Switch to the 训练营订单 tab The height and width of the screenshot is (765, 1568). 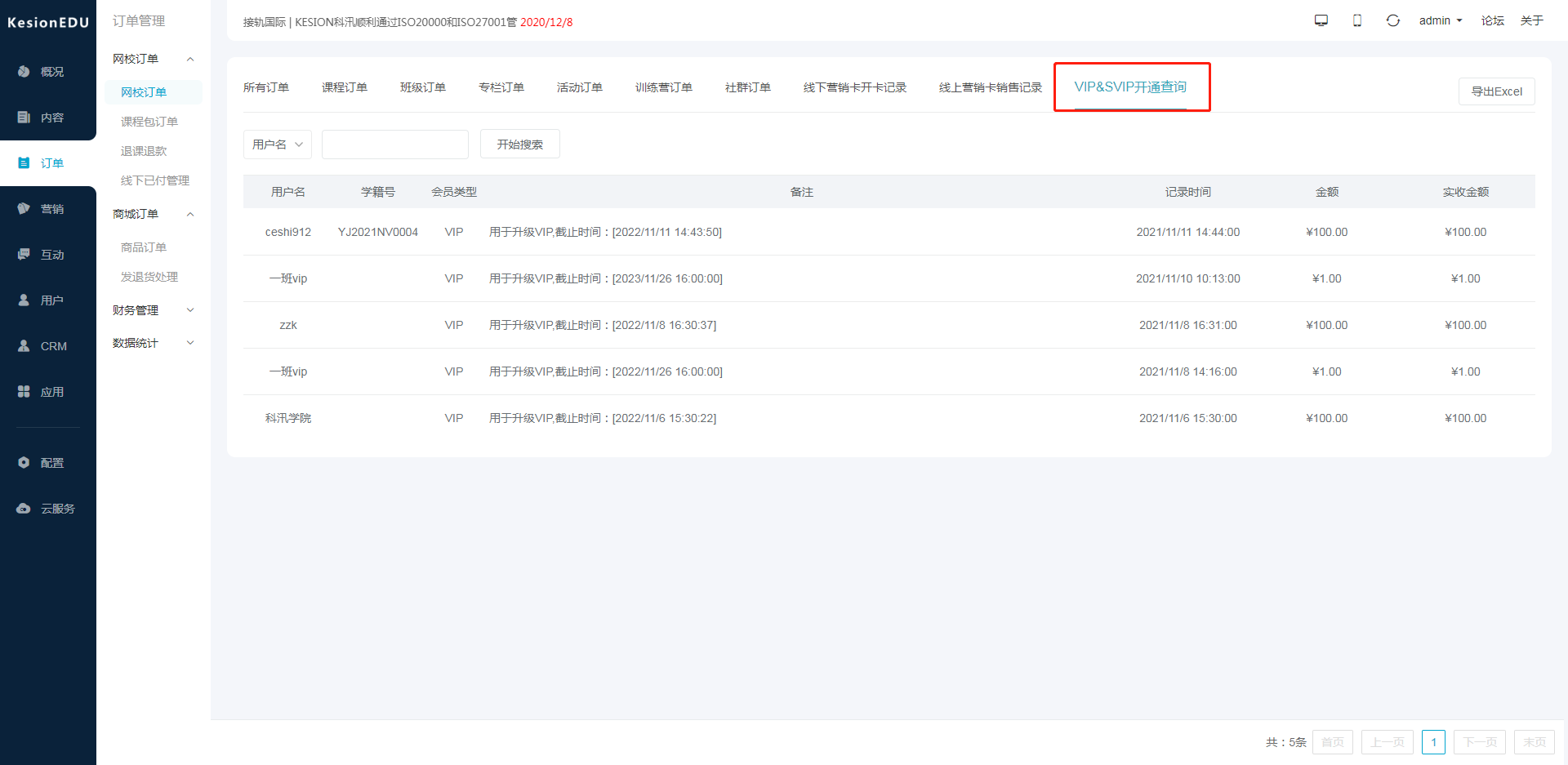point(664,87)
